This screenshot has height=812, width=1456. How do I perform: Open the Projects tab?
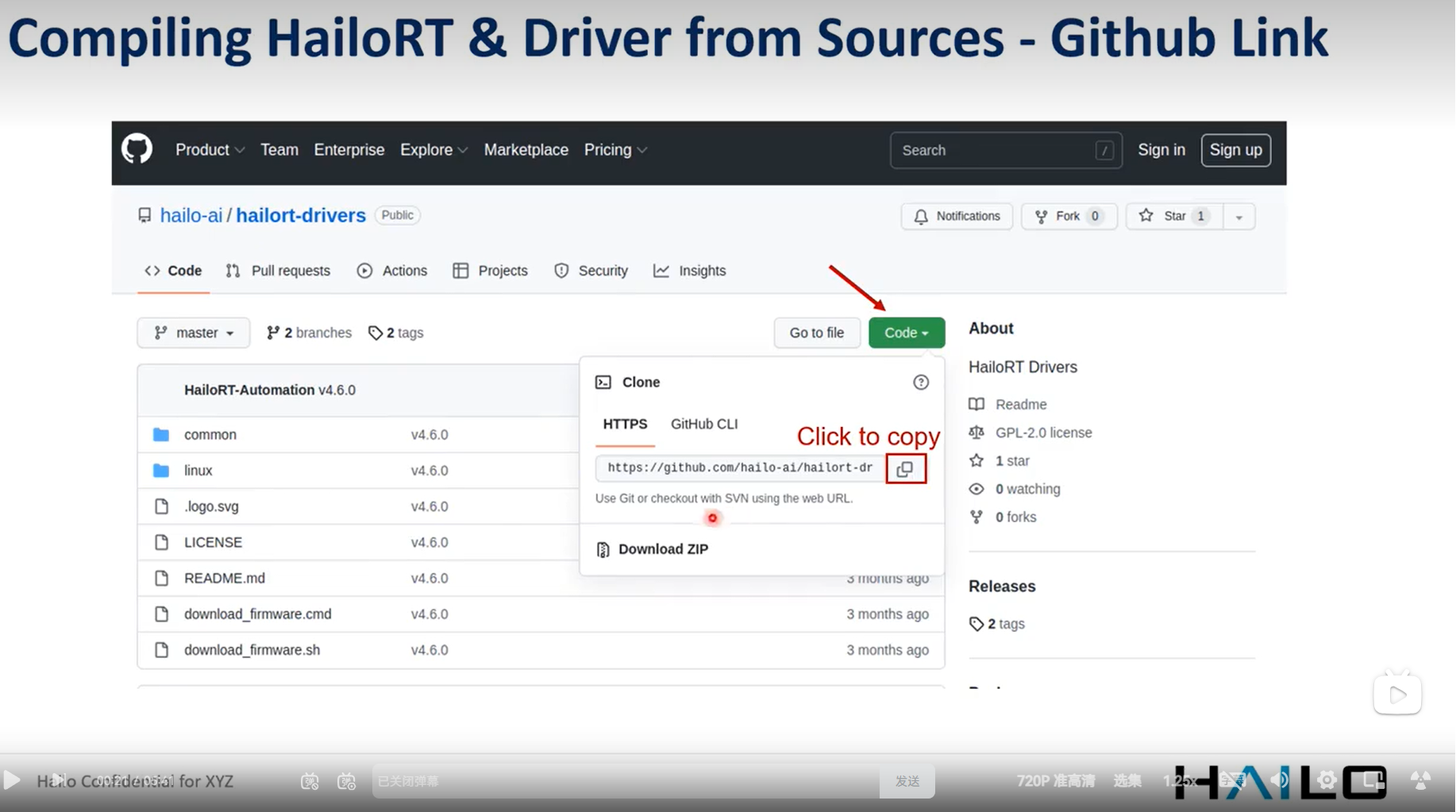pos(490,271)
